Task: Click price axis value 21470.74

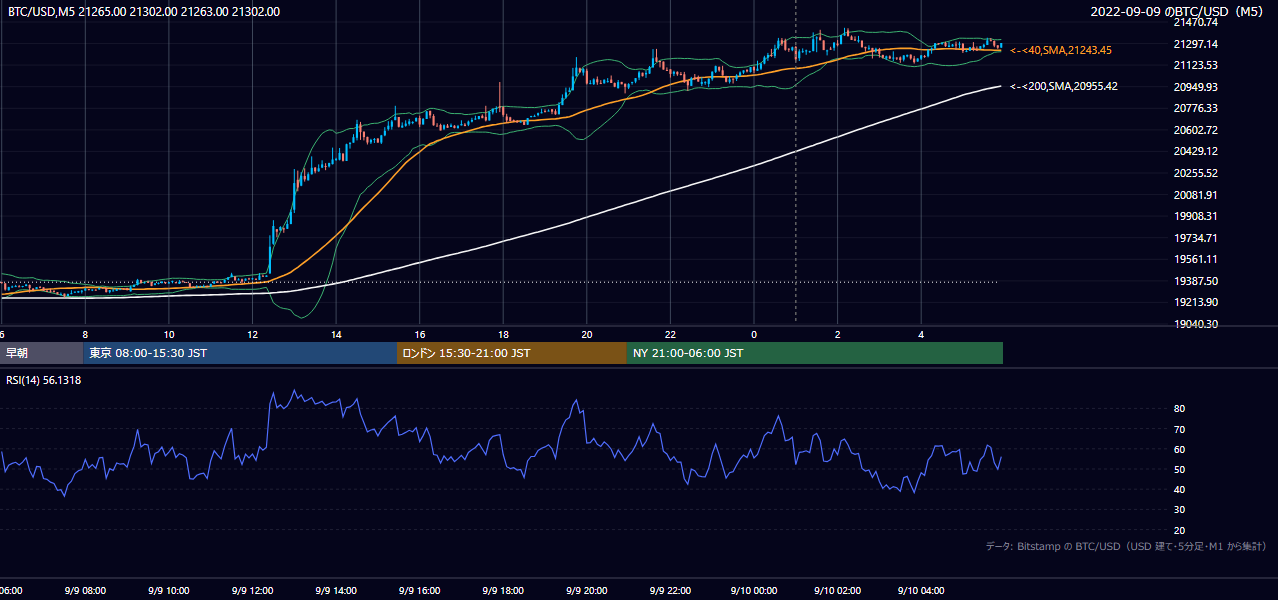Action: [1195, 22]
